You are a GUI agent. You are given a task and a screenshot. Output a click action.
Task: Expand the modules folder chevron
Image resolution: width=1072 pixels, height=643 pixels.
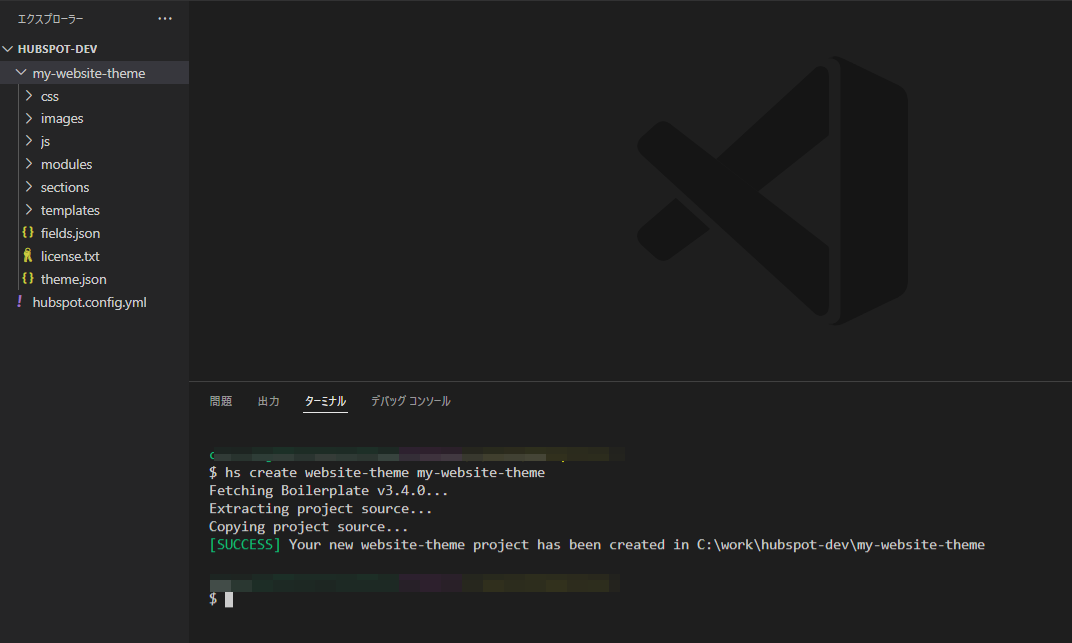point(29,164)
